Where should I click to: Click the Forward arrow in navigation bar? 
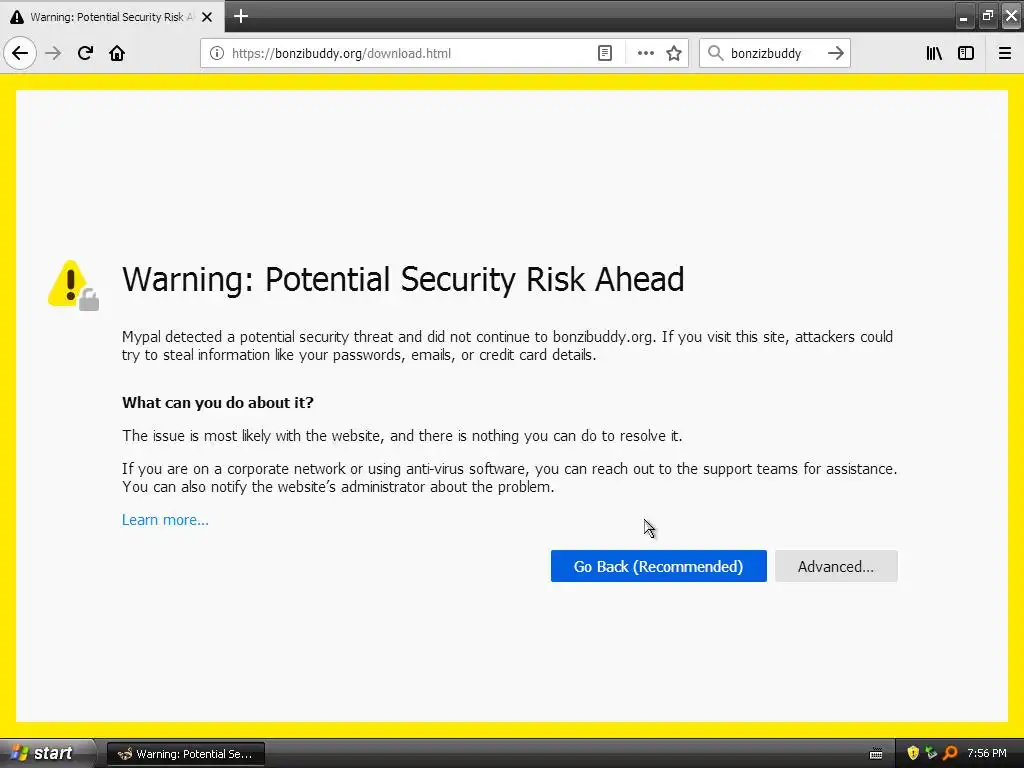point(53,53)
